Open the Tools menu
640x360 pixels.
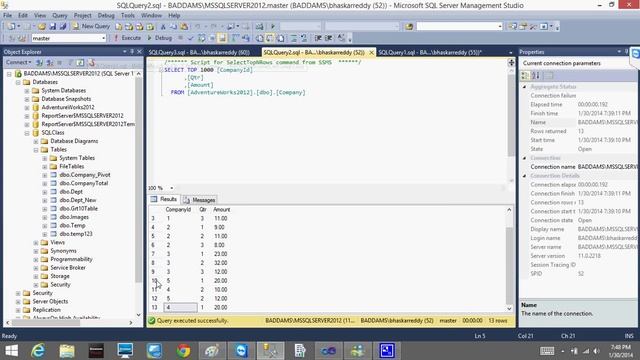(x=128, y=15)
